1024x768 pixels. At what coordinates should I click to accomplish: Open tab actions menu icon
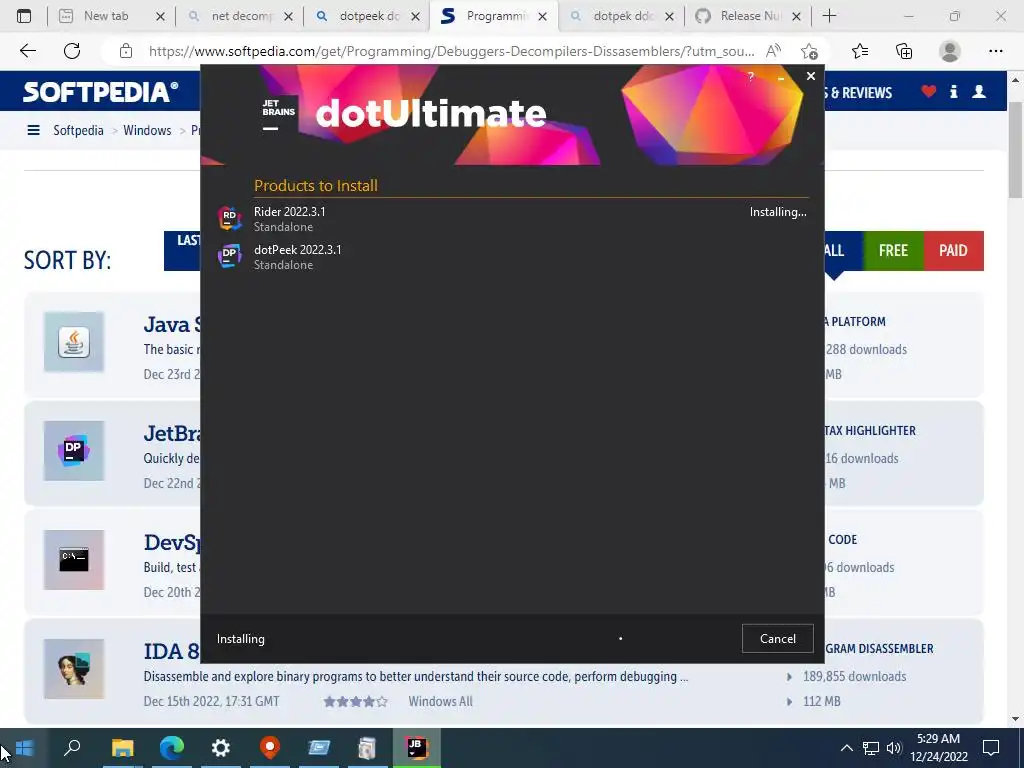tap(24, 16)
